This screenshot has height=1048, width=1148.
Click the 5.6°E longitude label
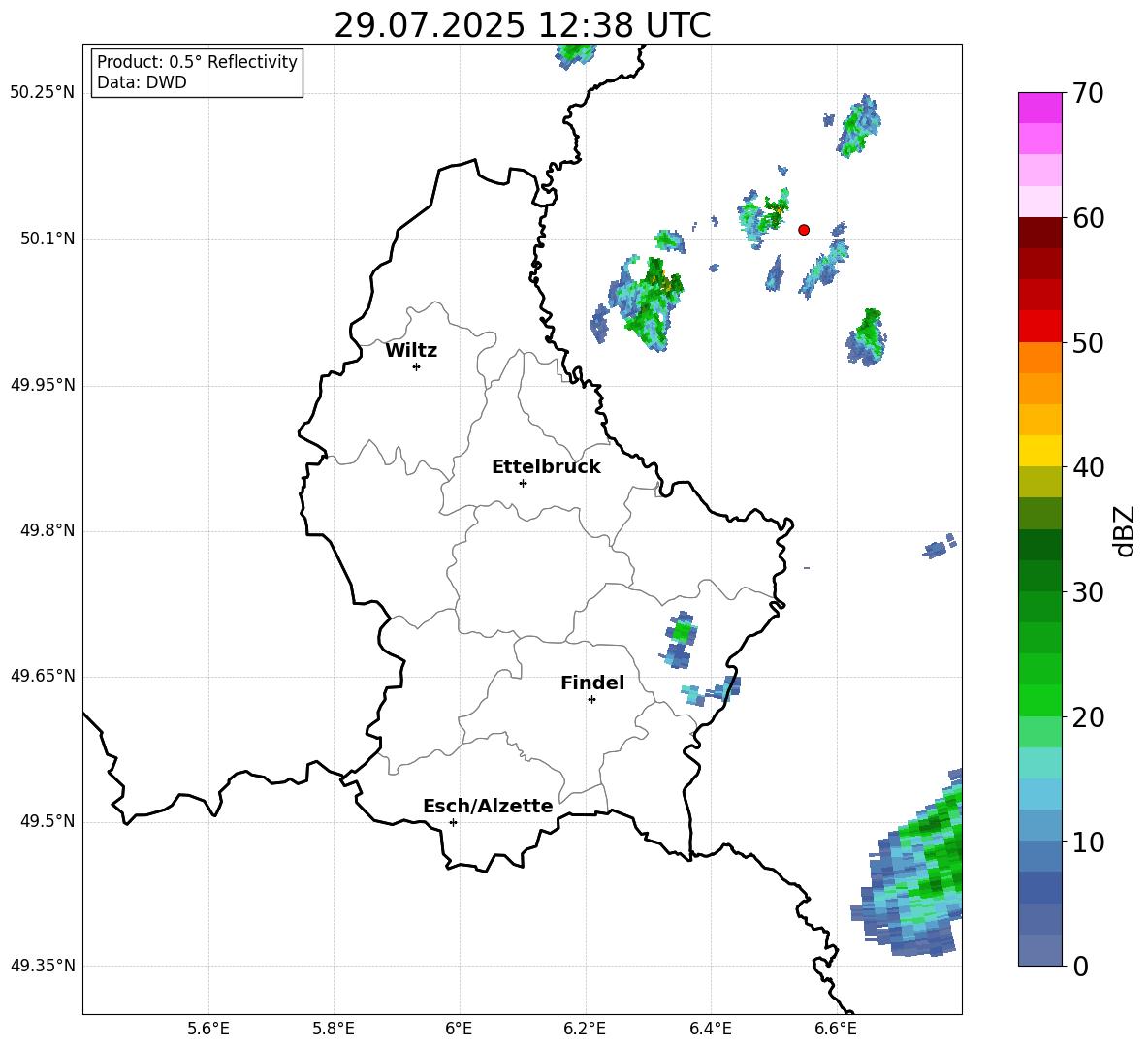point(208,1029)
